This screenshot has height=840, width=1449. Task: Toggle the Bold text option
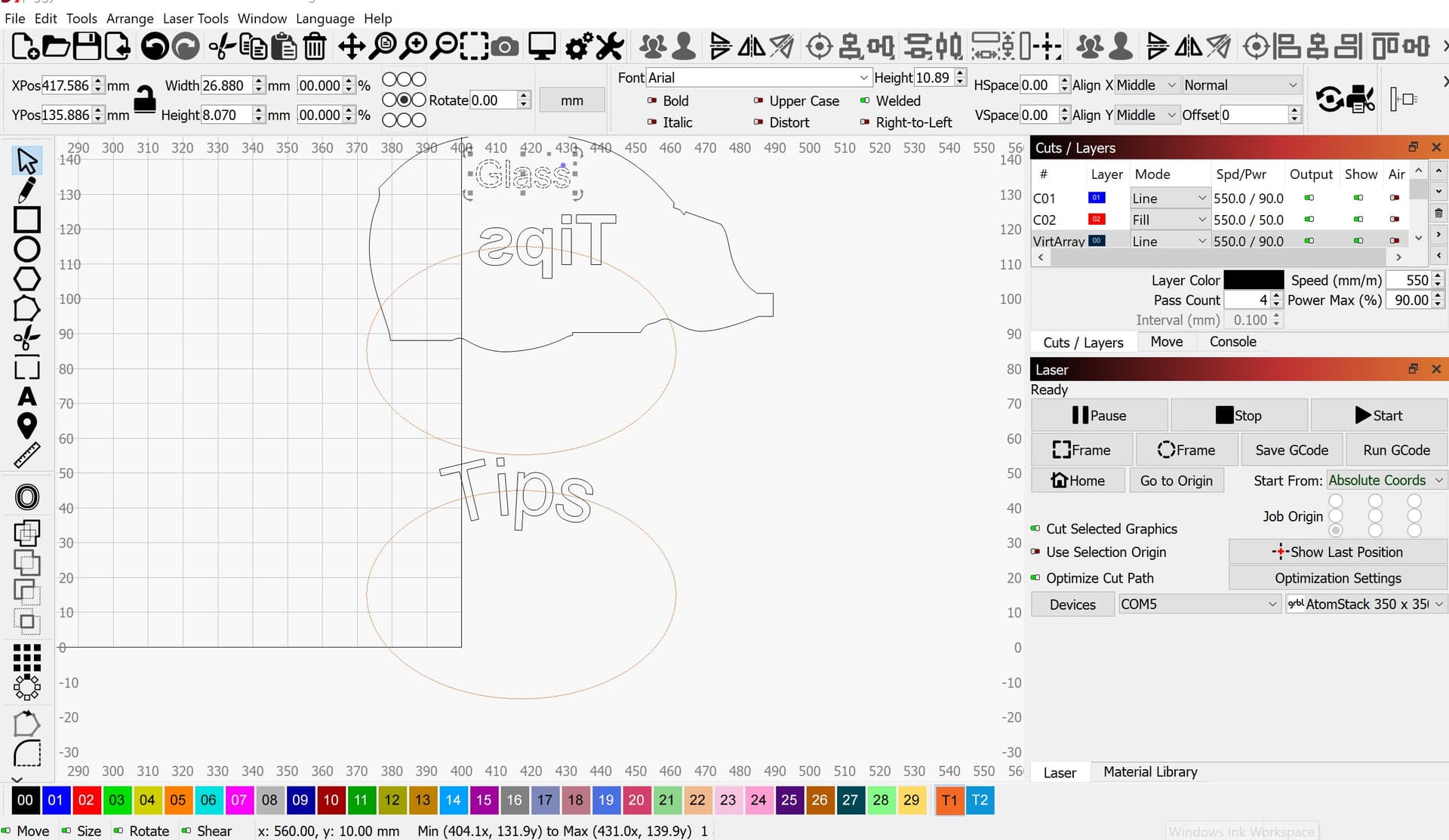[x=652, y=100]
